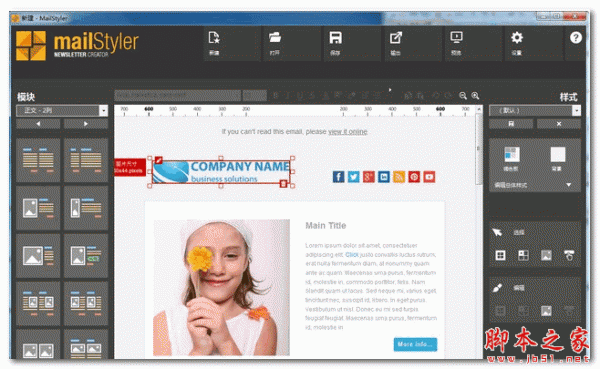This screenshot has width=600, height=369.
Task: Go to previous module category with left arrow
Action: [38, 124]
